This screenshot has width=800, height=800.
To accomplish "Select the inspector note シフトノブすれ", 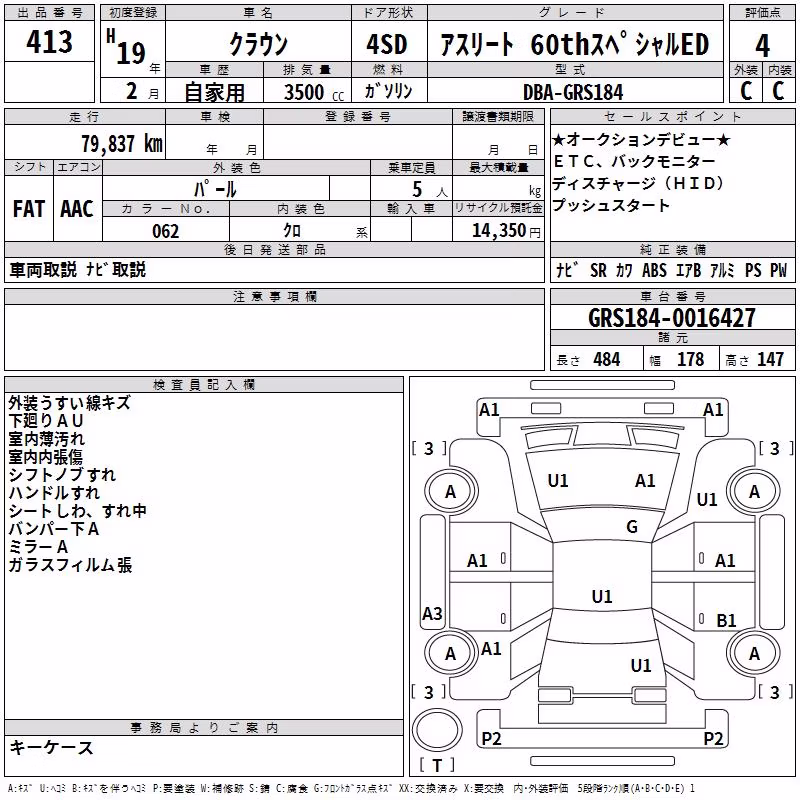I will tap(62, 474).
